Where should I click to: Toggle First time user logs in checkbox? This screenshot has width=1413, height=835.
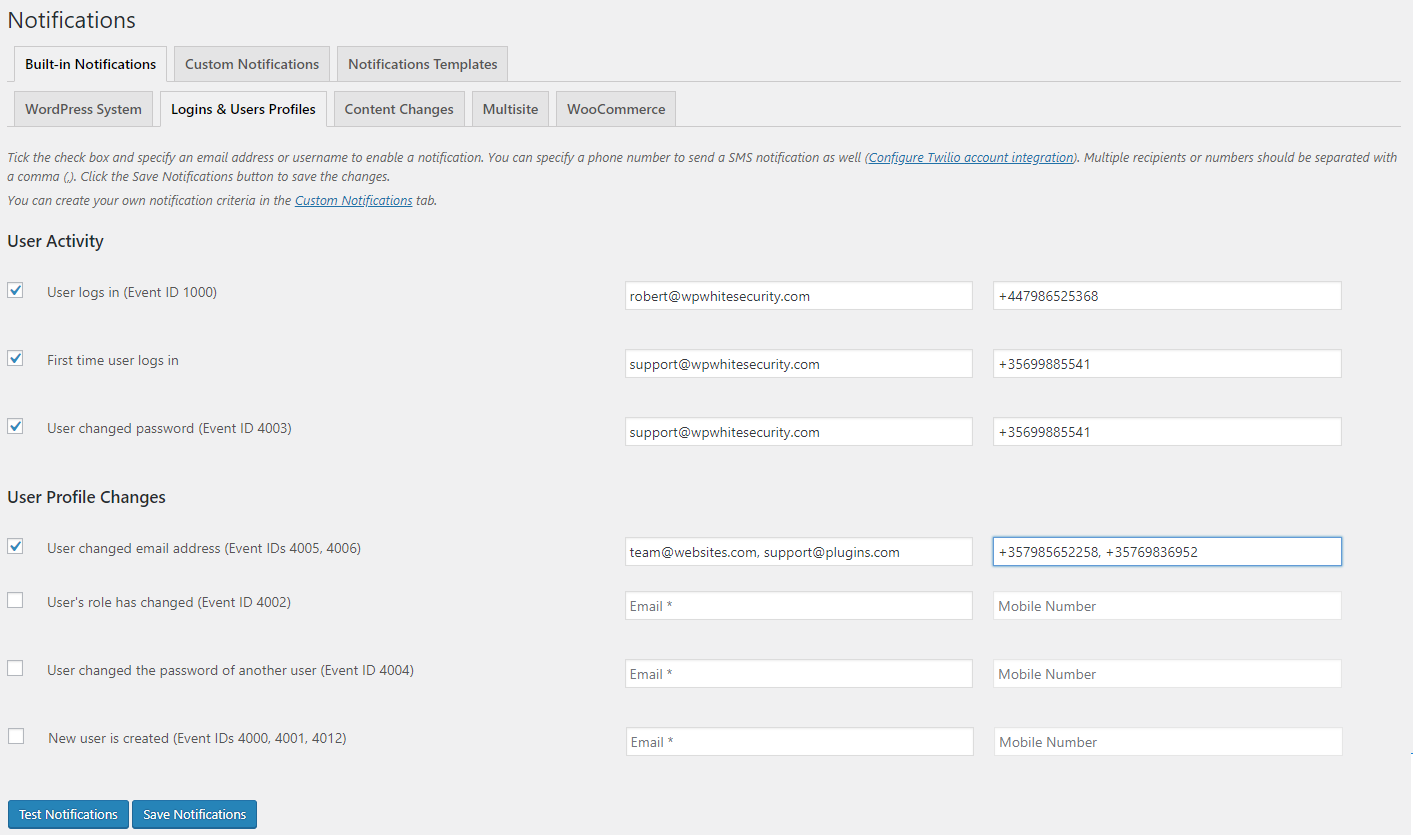click(x=15, y=358)
